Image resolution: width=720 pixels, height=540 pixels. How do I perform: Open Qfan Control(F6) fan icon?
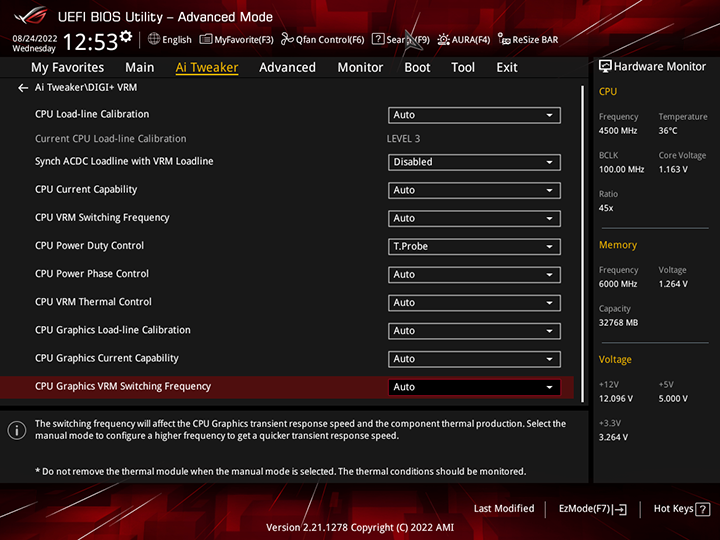[x=287, y=40]
